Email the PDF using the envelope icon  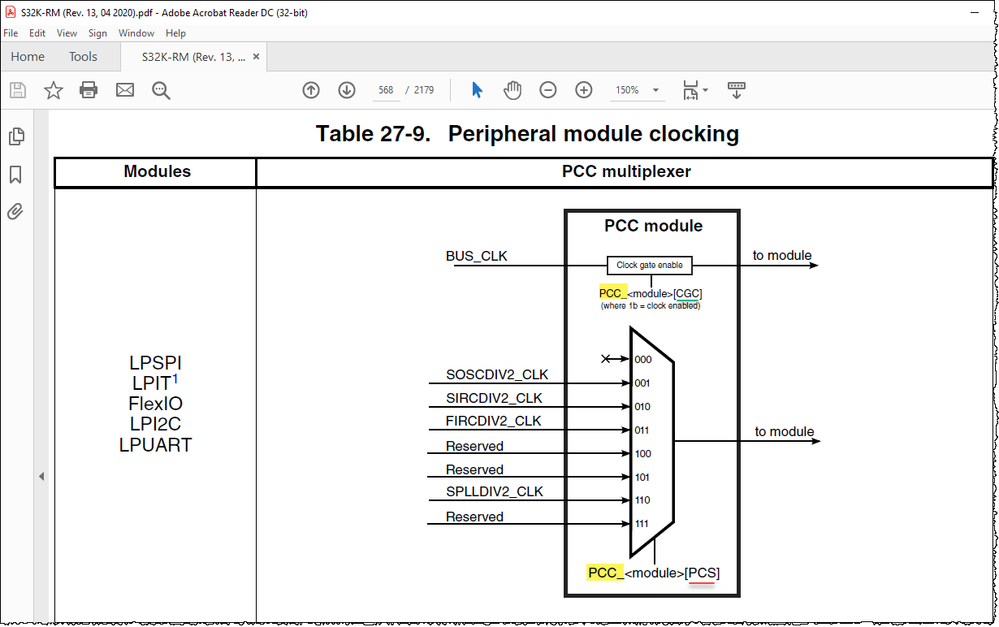pyautogui.click(x=124, y=90)
